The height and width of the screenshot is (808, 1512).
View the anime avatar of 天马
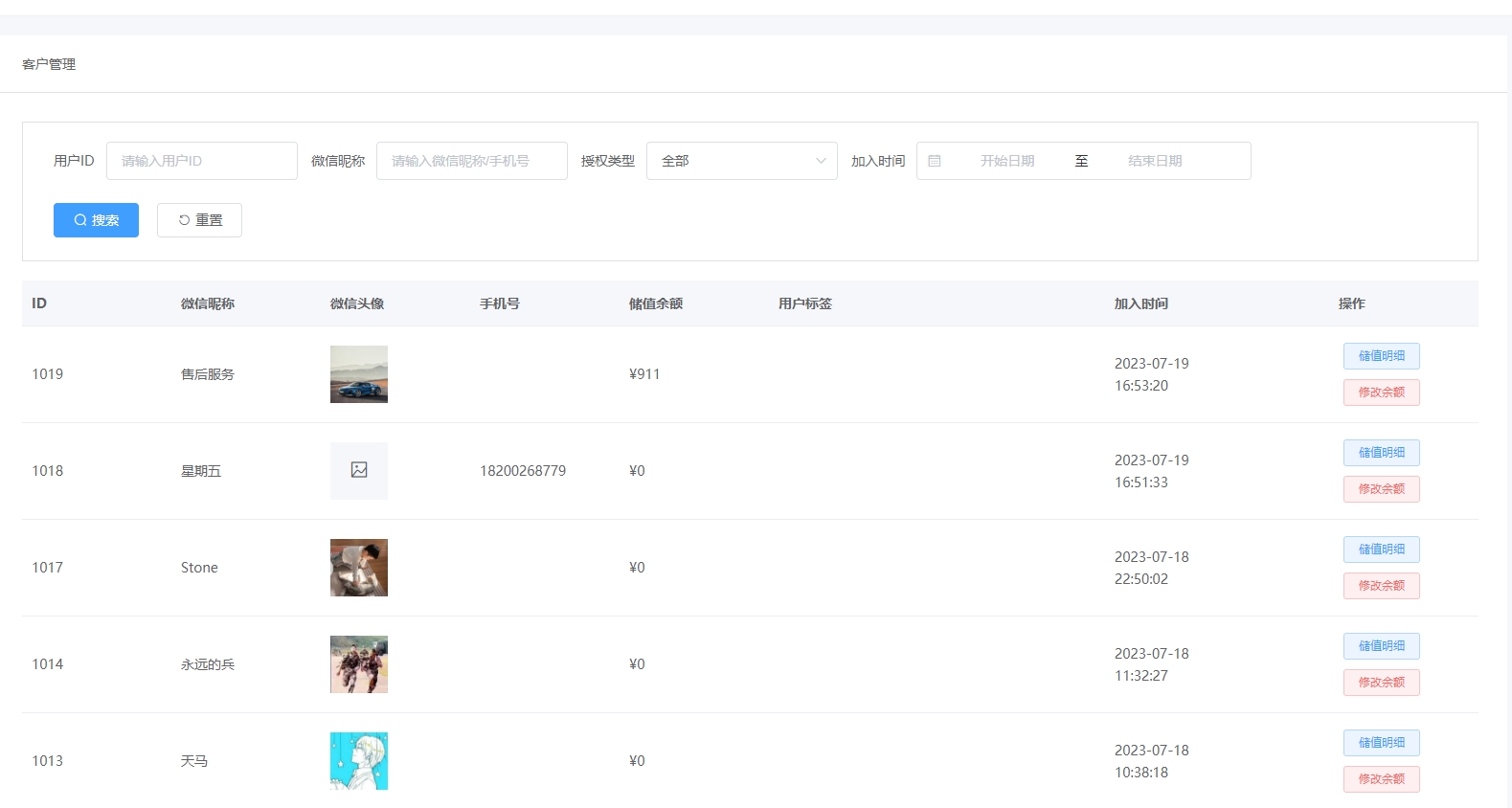point(359,761)
